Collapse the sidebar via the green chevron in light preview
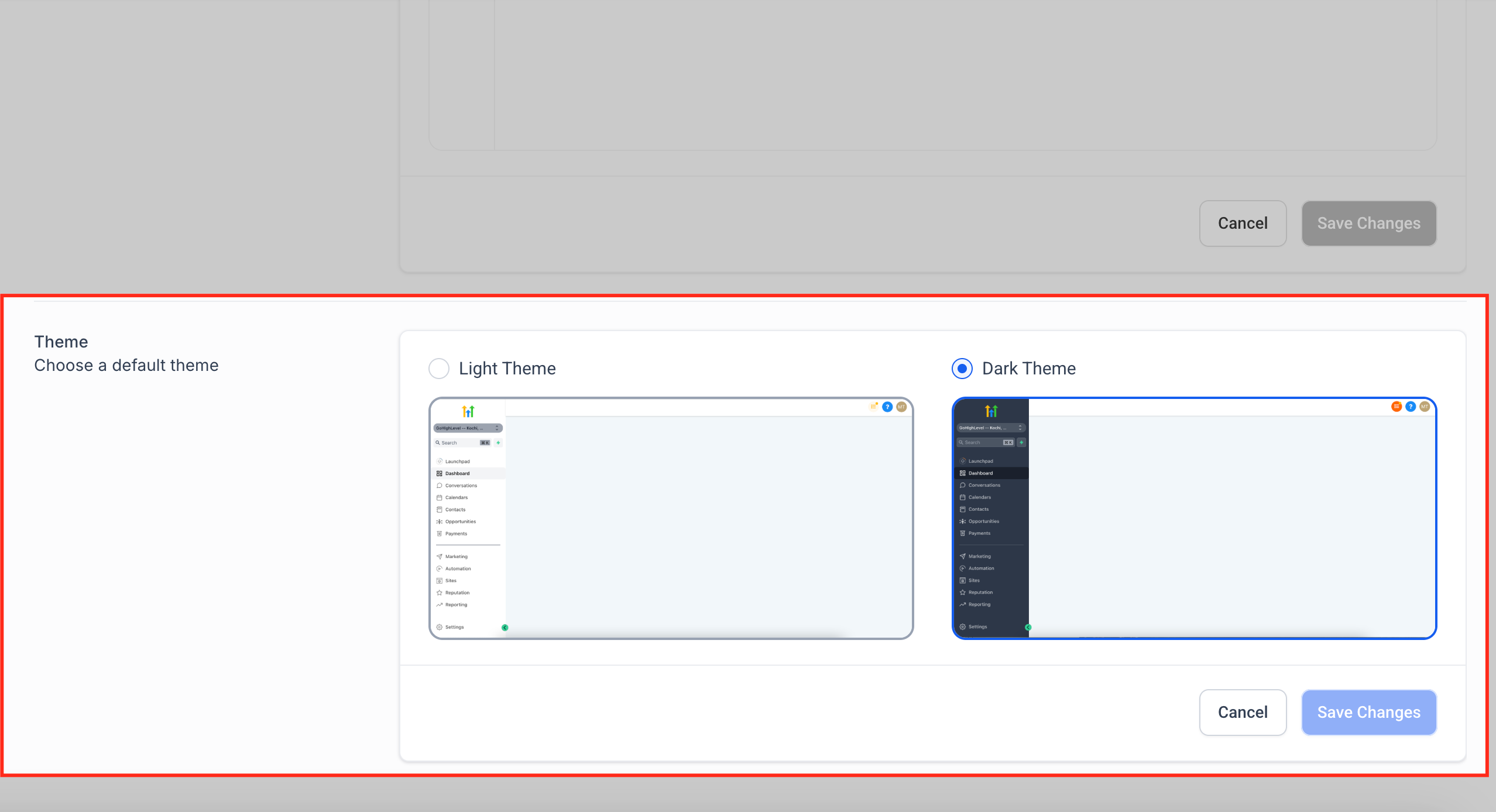Viewport: 1496px width, 812px height. (x=505, y=628)
